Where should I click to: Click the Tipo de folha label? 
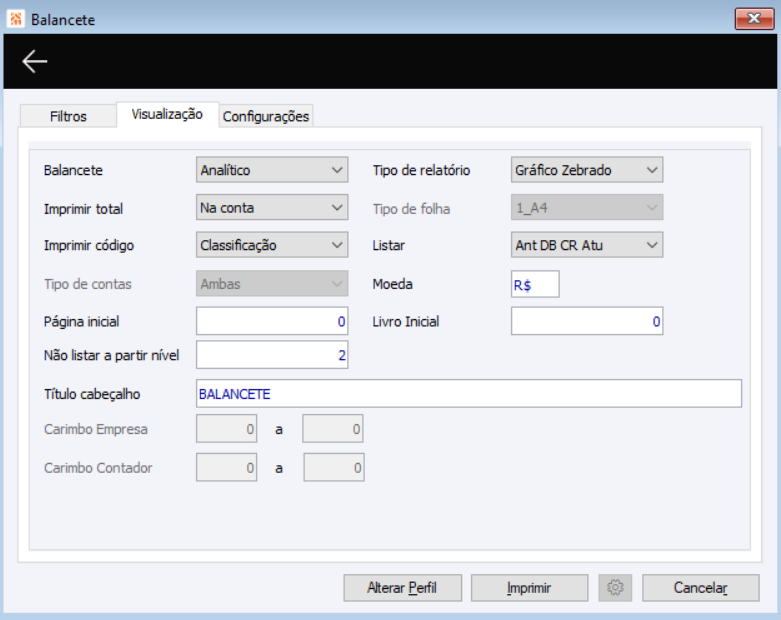(411, 209)
